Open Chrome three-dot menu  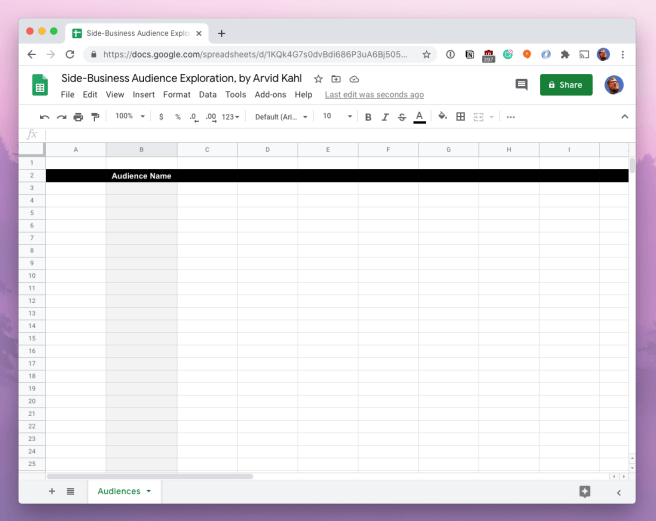pyautogui.click(x=623, y=54)
